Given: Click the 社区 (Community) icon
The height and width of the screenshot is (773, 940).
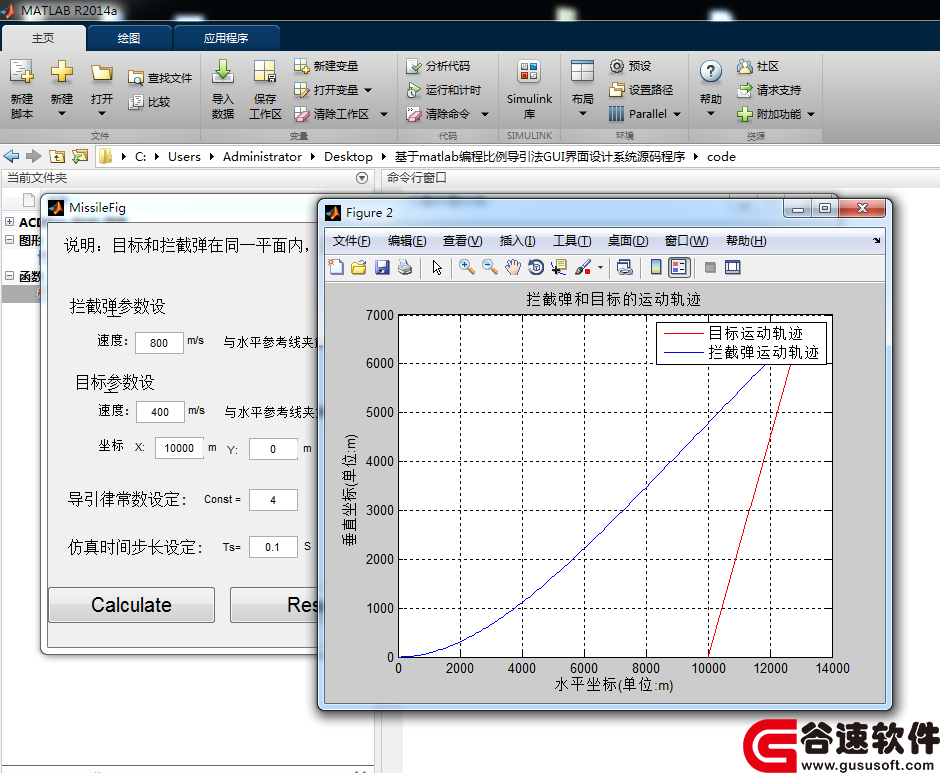Looking at the screenshot, I should (745, 66).
